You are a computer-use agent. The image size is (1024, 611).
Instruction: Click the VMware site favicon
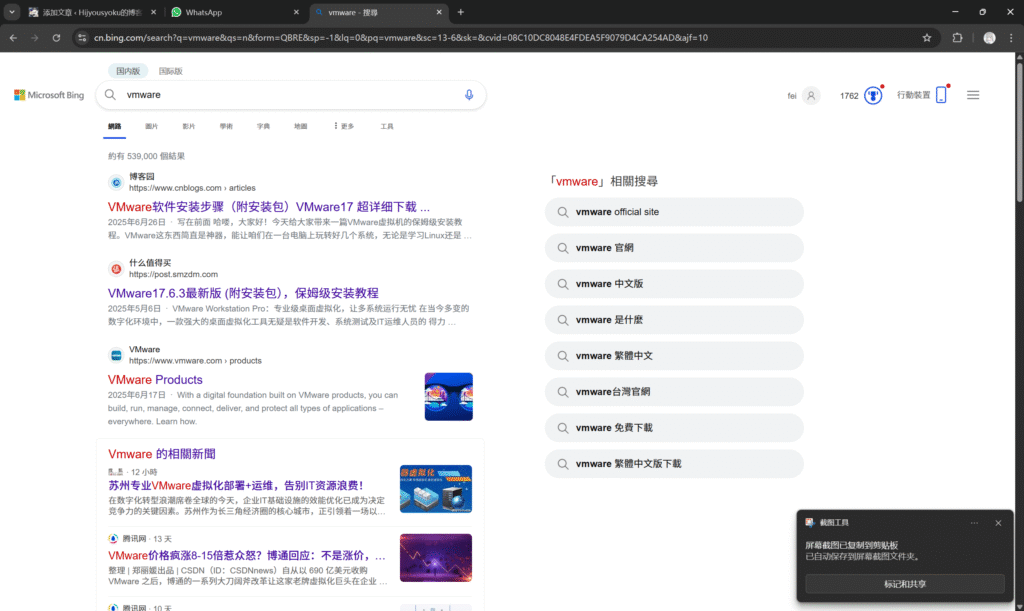(116, 355)
